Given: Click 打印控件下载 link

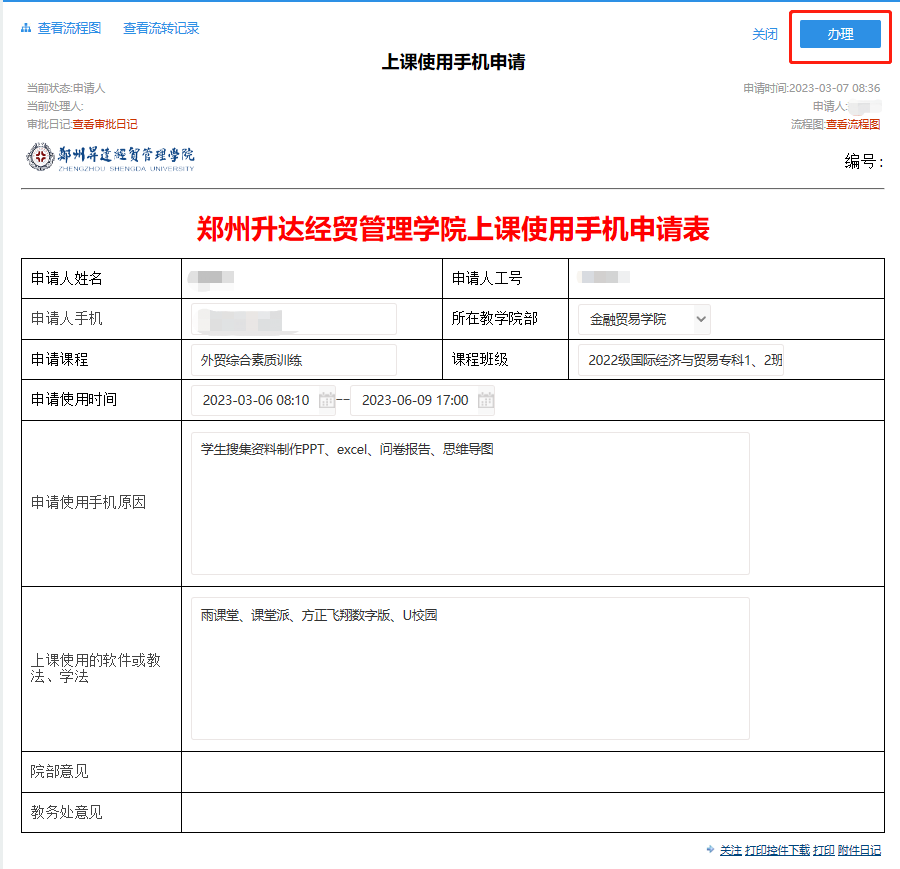Looking at the screenshot, I should [x=777, y=850].
